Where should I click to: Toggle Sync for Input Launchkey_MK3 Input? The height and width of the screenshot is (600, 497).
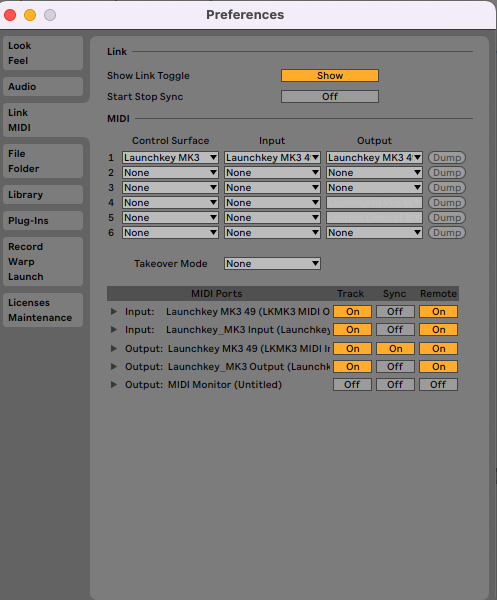(x=395, y=329)
